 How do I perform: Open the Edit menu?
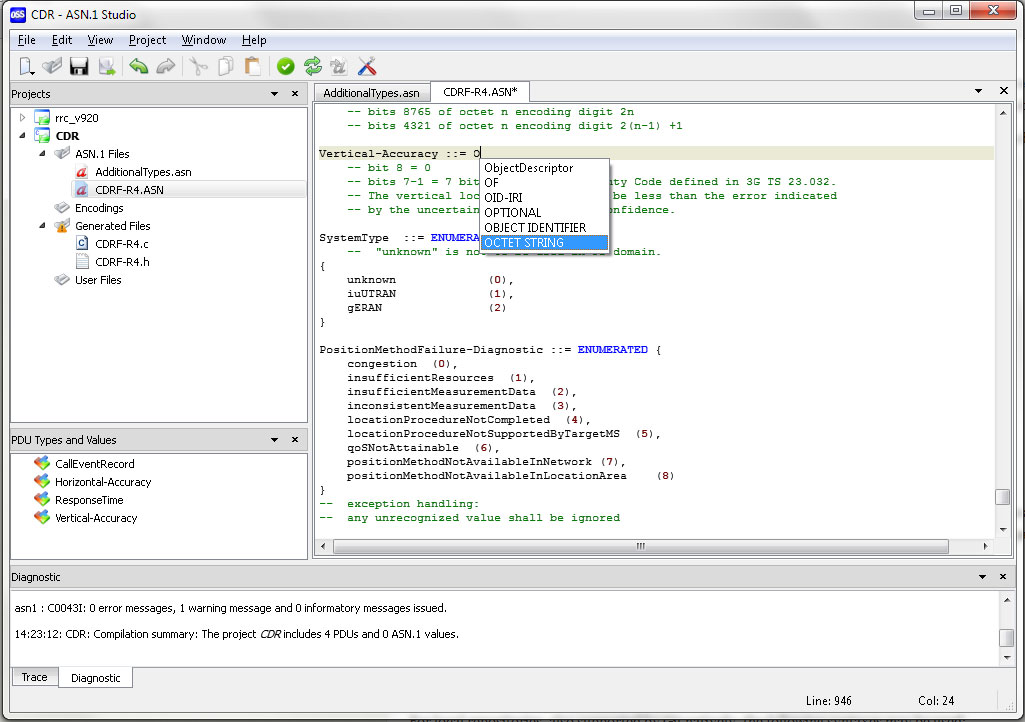tap(62, 40)
